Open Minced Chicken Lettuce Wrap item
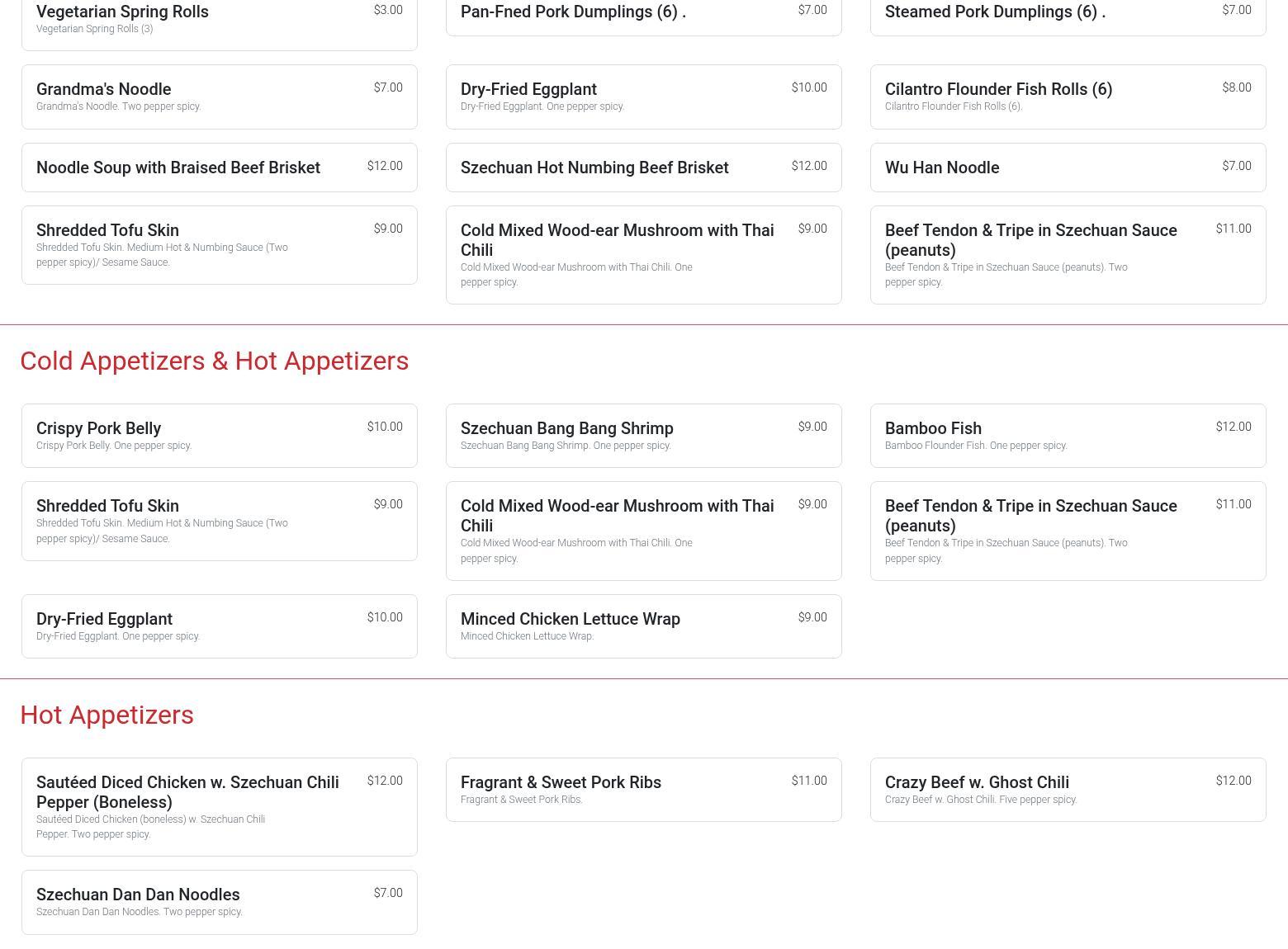 (643, 626)
